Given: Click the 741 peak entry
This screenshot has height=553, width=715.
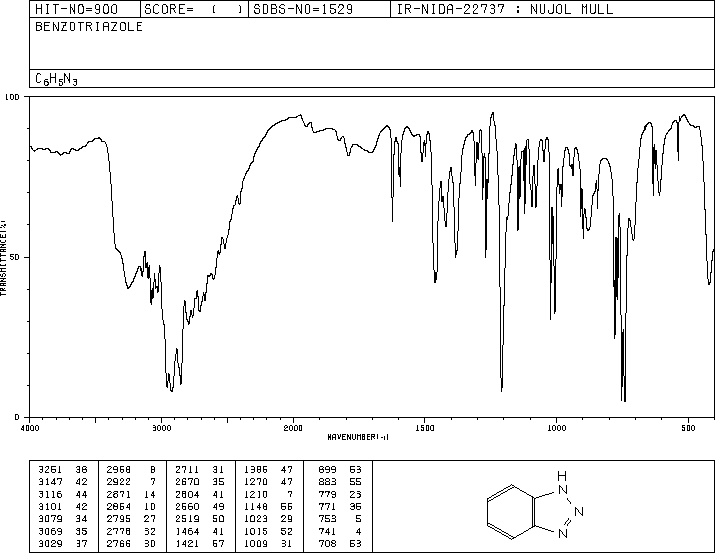Looking at the screenshot, I should tap(327, 532).
